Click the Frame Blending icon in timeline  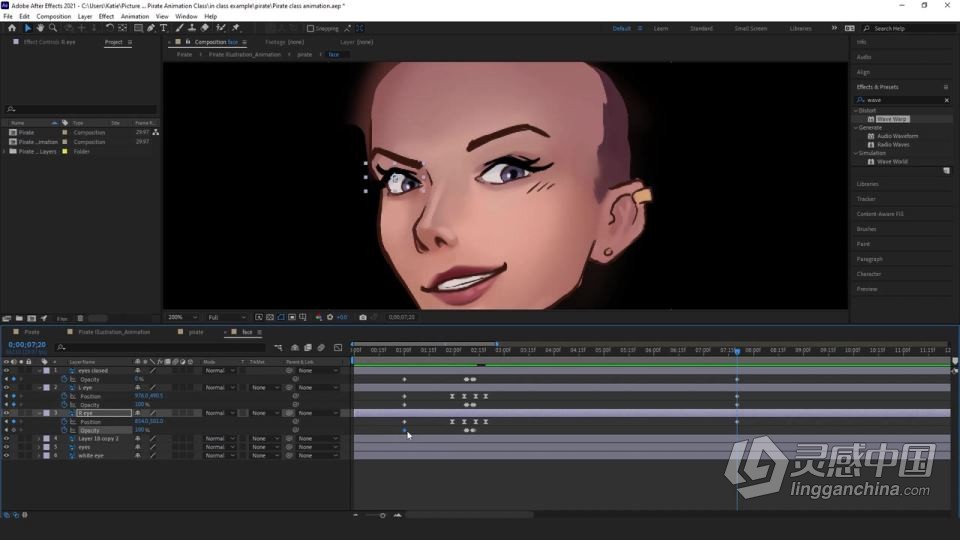click(308, 348)
